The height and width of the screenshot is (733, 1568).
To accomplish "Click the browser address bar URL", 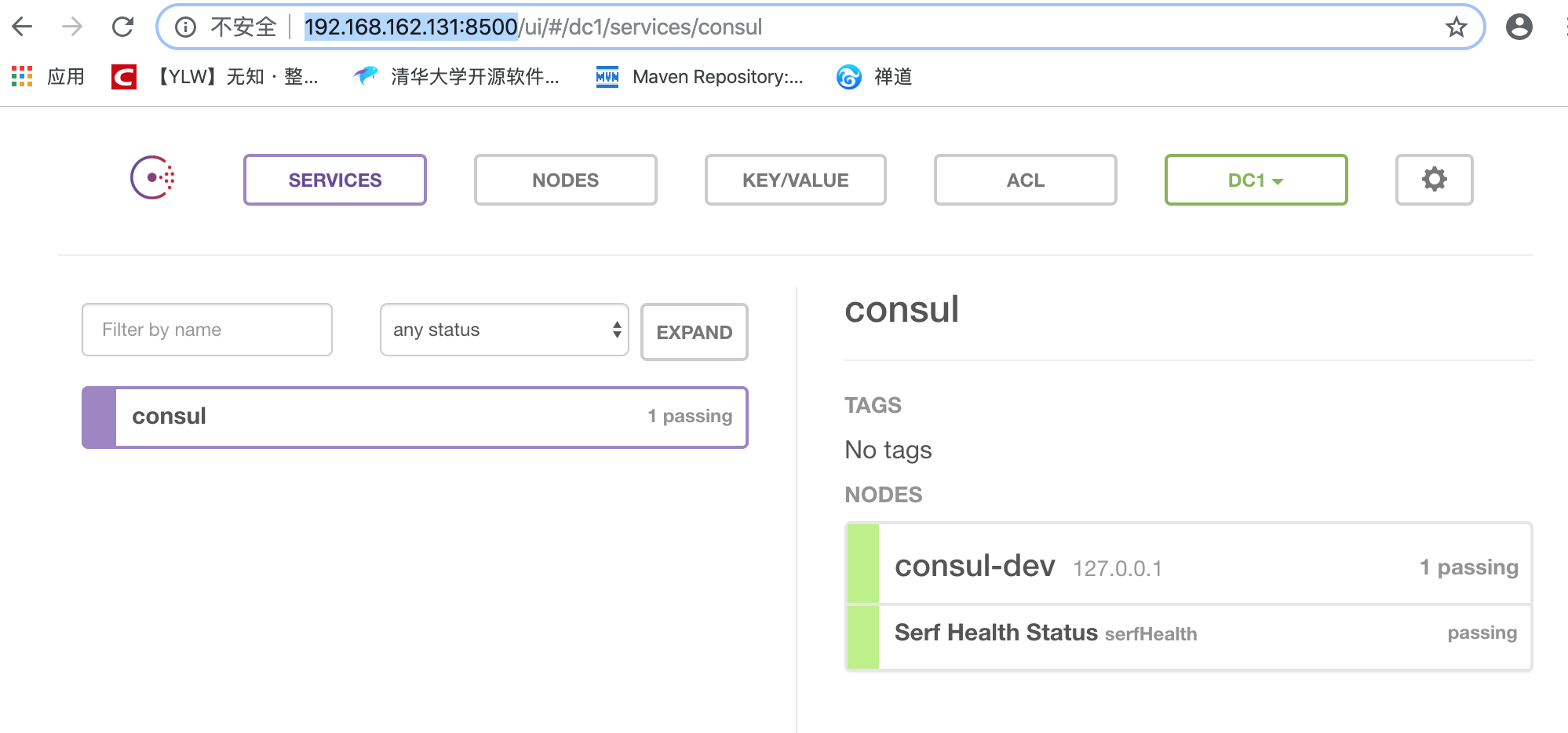I will (533, 27).
